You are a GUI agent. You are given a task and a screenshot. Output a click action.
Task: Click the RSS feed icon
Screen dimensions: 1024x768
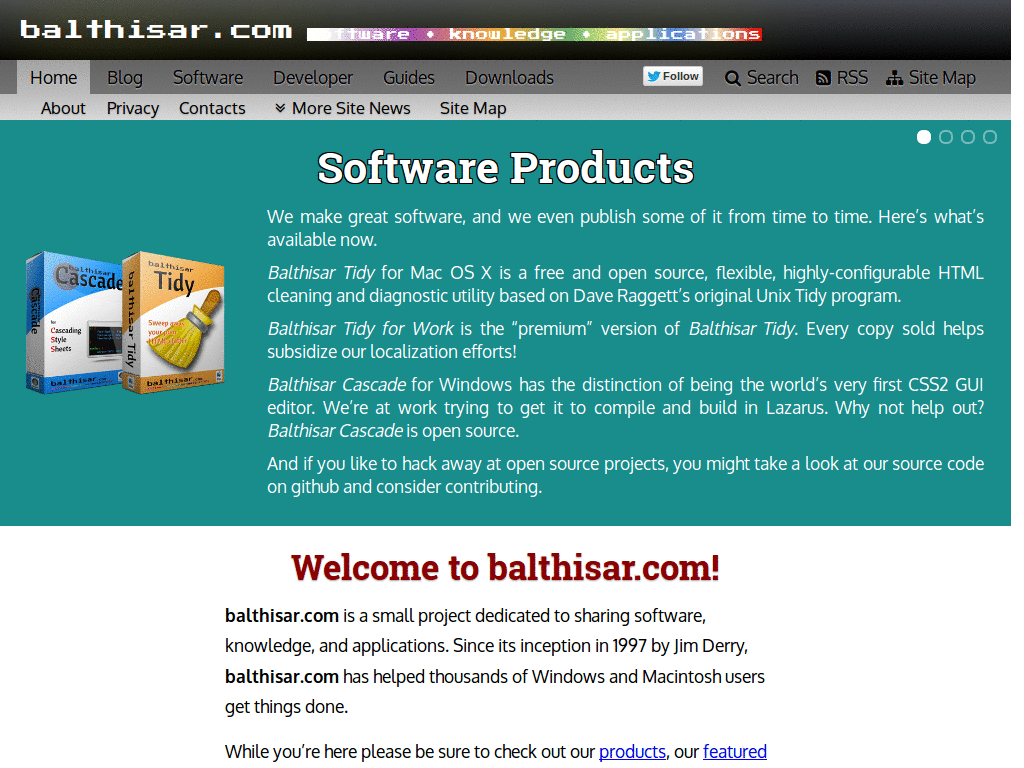(x=824, y=78)
